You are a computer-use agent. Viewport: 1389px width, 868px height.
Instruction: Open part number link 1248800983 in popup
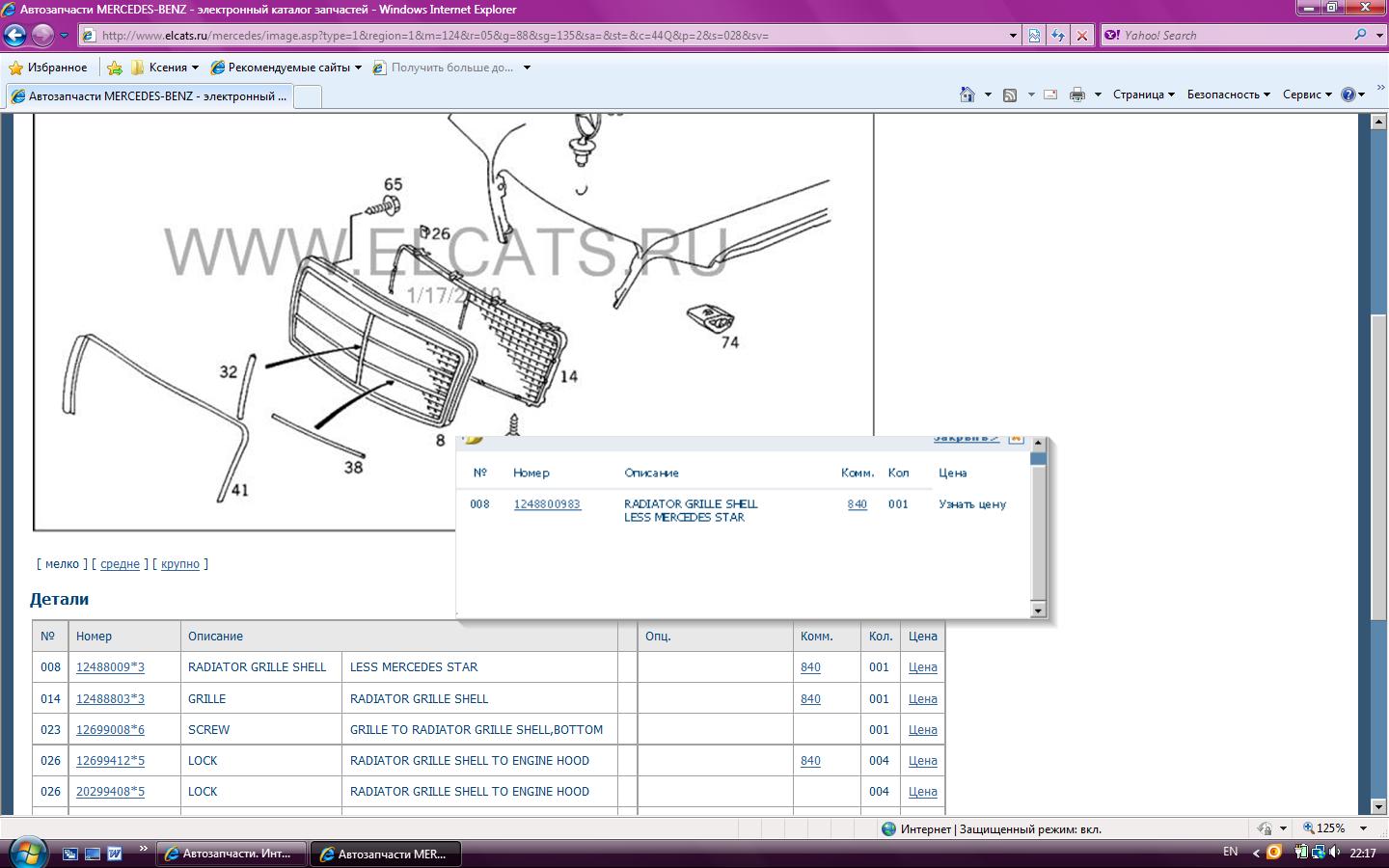(x=547, y=504)
